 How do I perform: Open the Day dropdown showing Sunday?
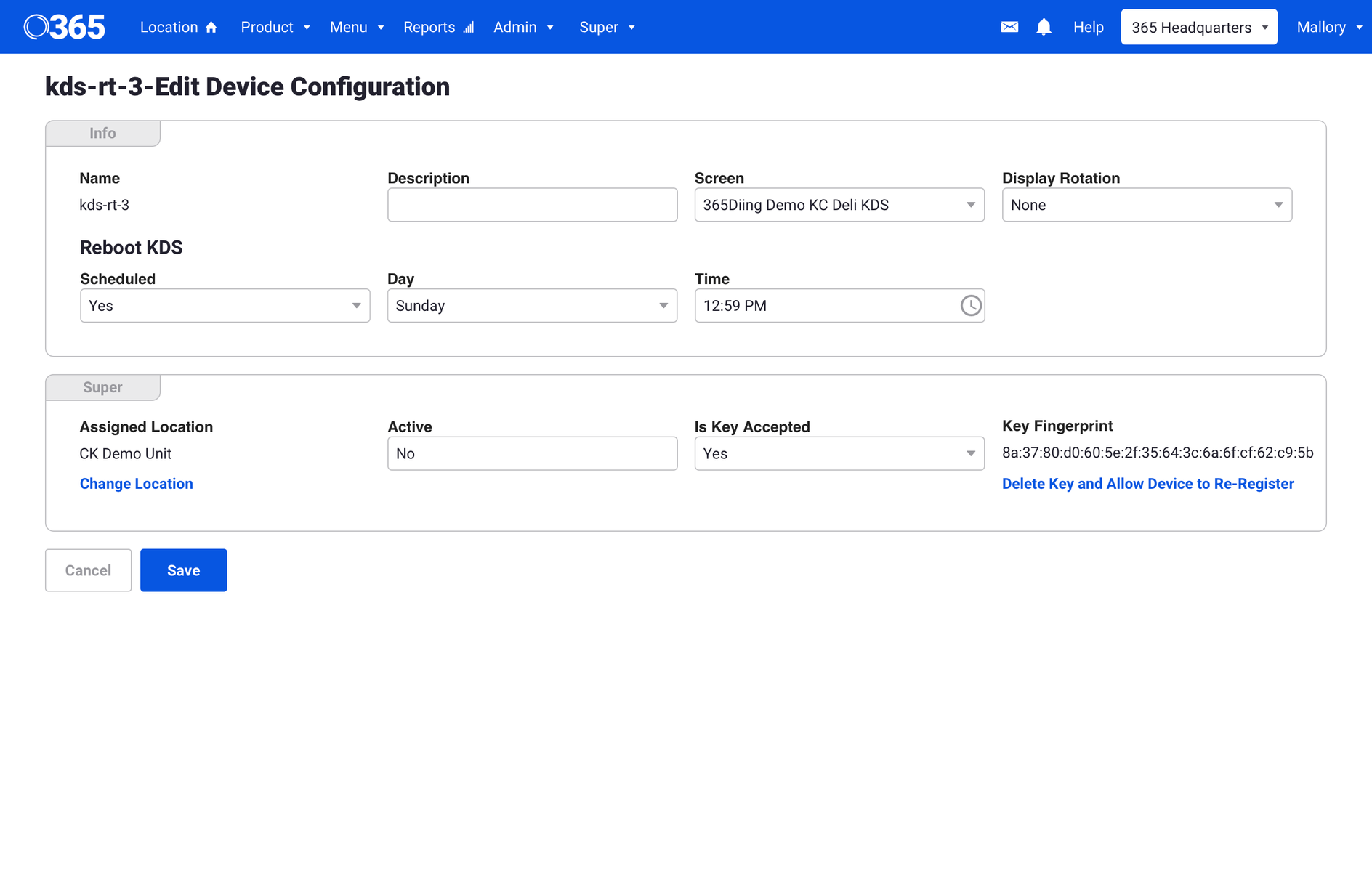pos(532,306)
